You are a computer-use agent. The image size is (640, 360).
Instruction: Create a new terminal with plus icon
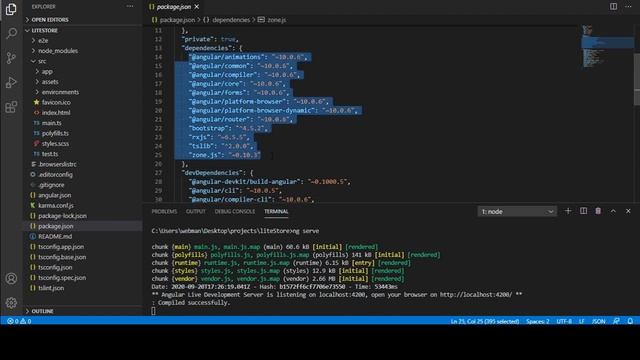point(568,211)
